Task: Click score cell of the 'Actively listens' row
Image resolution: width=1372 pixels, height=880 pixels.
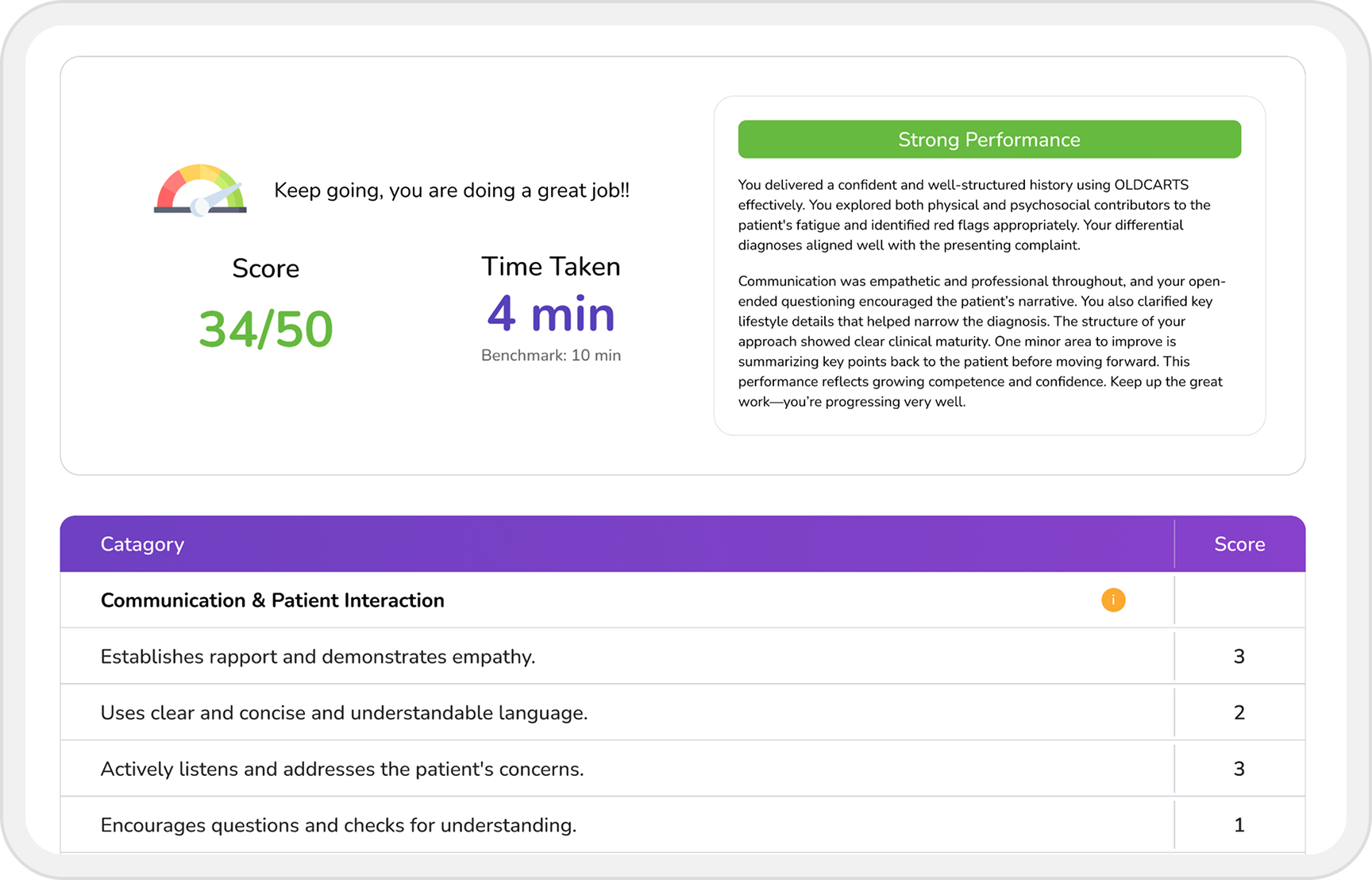Action: point(1239,769)
